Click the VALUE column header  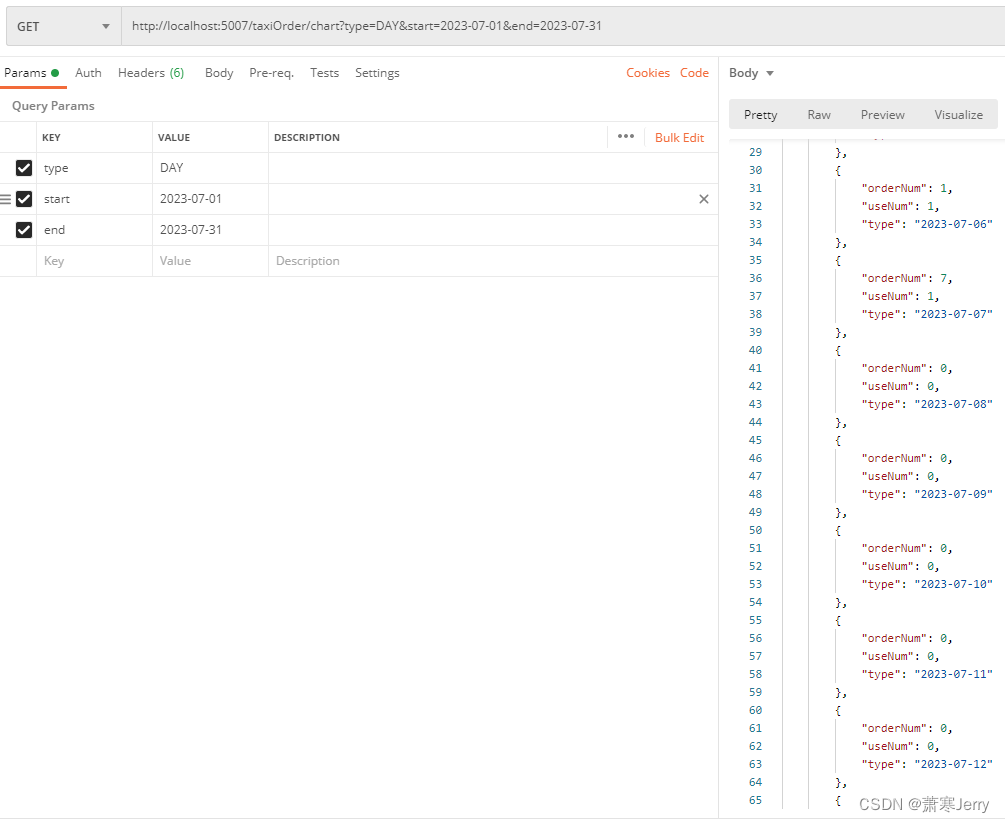174,137
